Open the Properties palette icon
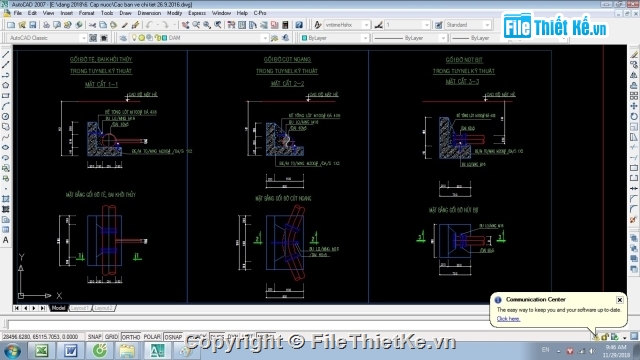 coord(231,25)
